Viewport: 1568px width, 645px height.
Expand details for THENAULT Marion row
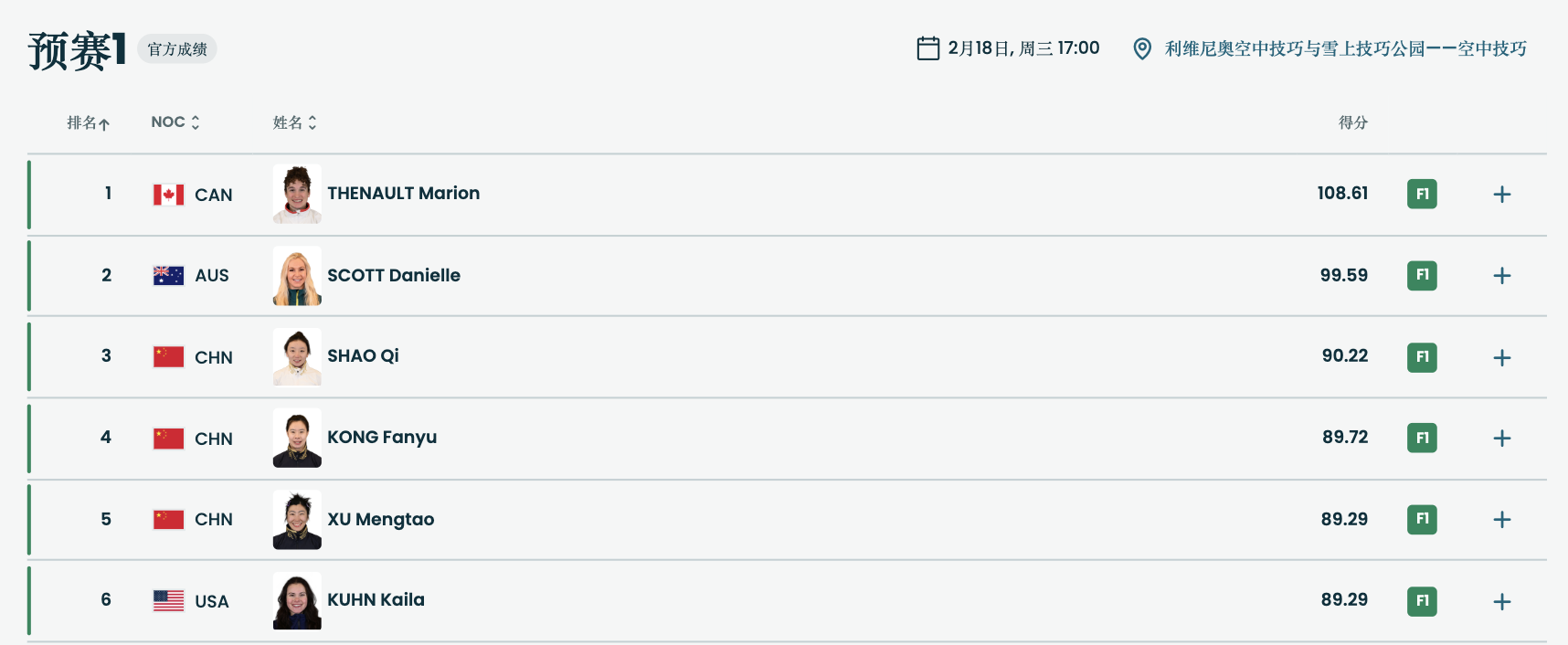point(1501,195)
